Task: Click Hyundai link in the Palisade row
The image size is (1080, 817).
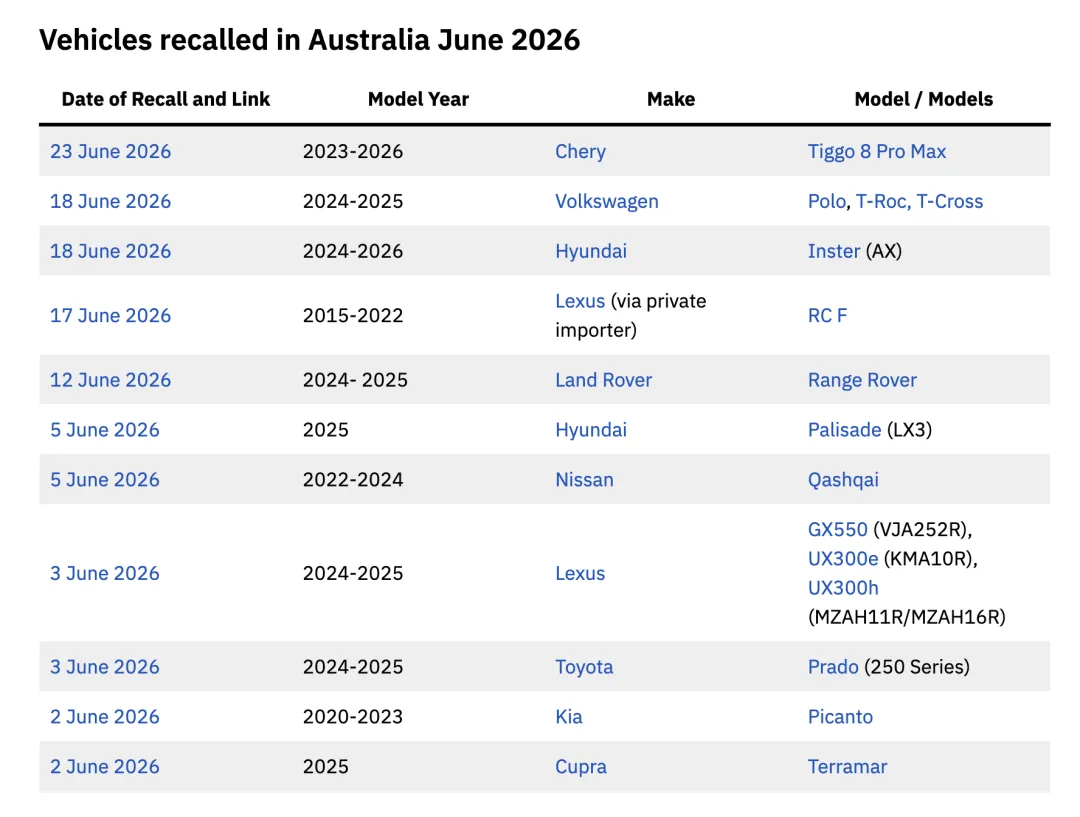Action: [591, 430]
